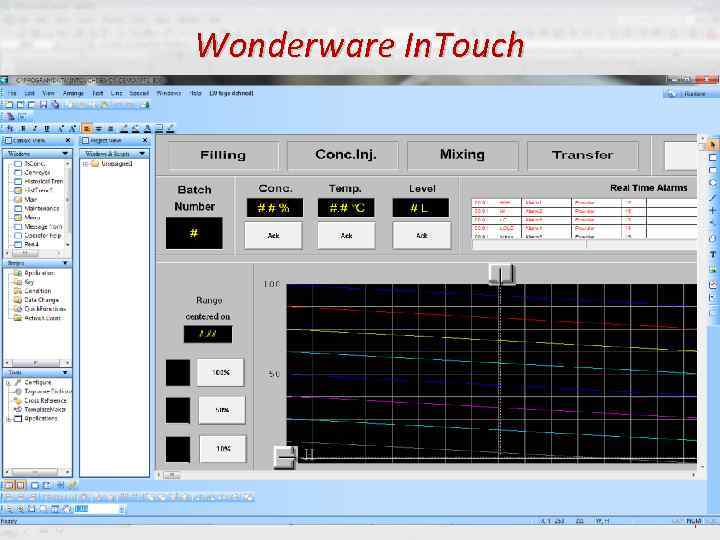The width and height of the screenshot is (720, 540).
Task: Click the slider handle at the chart's bottom left
Action: [285, 457]
